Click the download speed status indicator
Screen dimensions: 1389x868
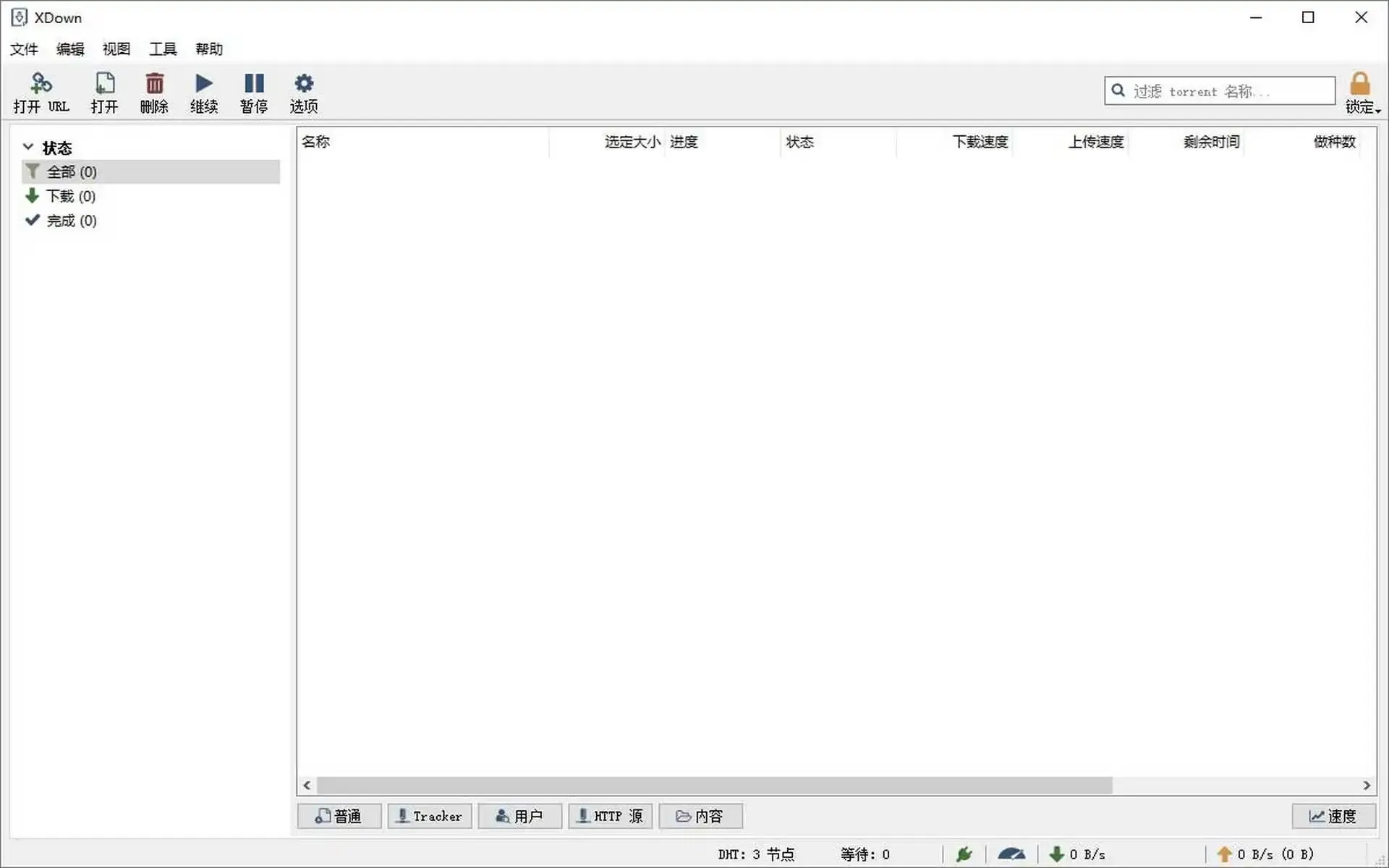point(1077,854)
